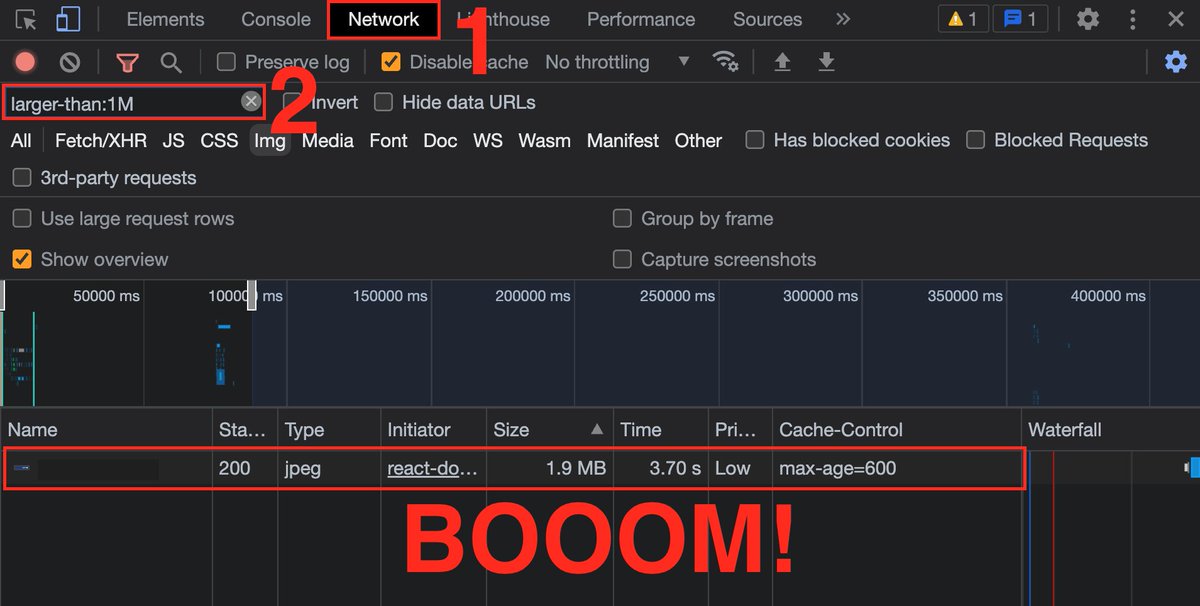Viewport: 1200px width, 606px height.
Task: Select the inspect element cursor icon
Action: point(25,19)
